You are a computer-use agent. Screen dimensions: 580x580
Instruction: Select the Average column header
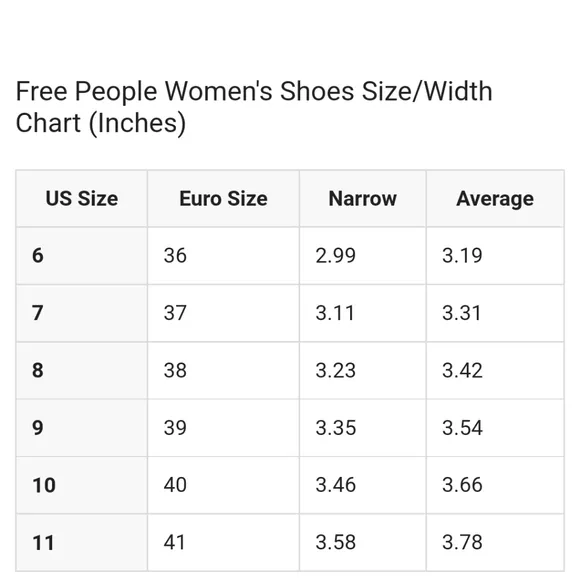pos(495,199)
